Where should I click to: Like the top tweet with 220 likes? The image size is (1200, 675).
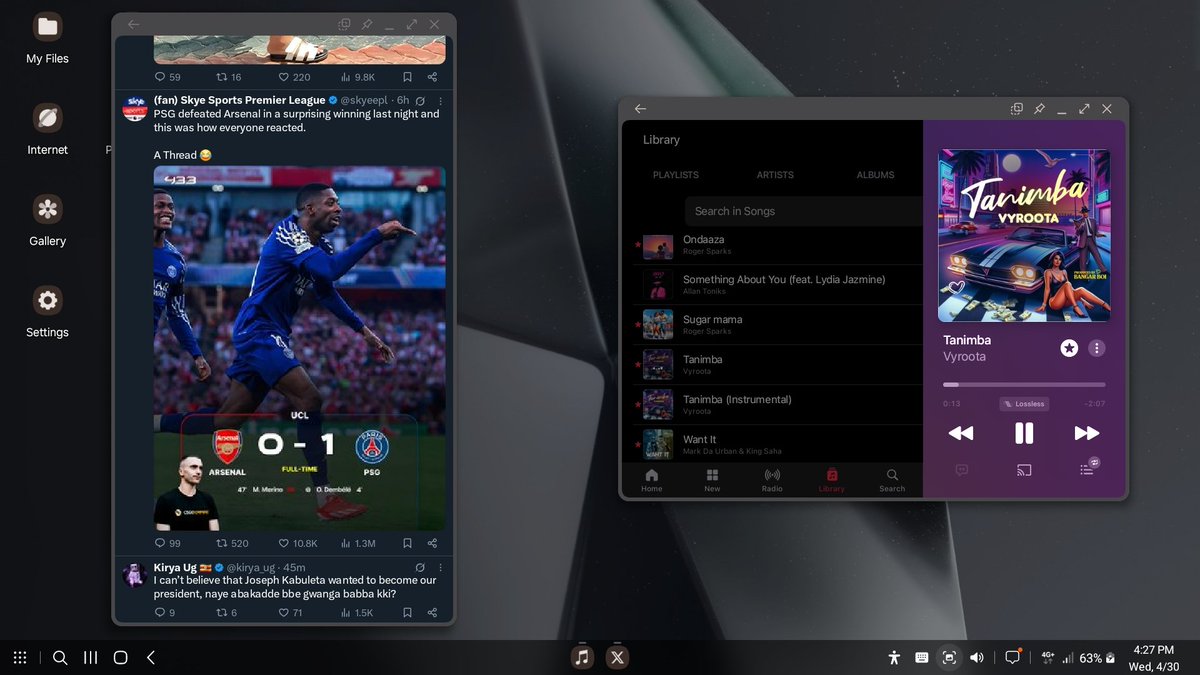point(294,77)
